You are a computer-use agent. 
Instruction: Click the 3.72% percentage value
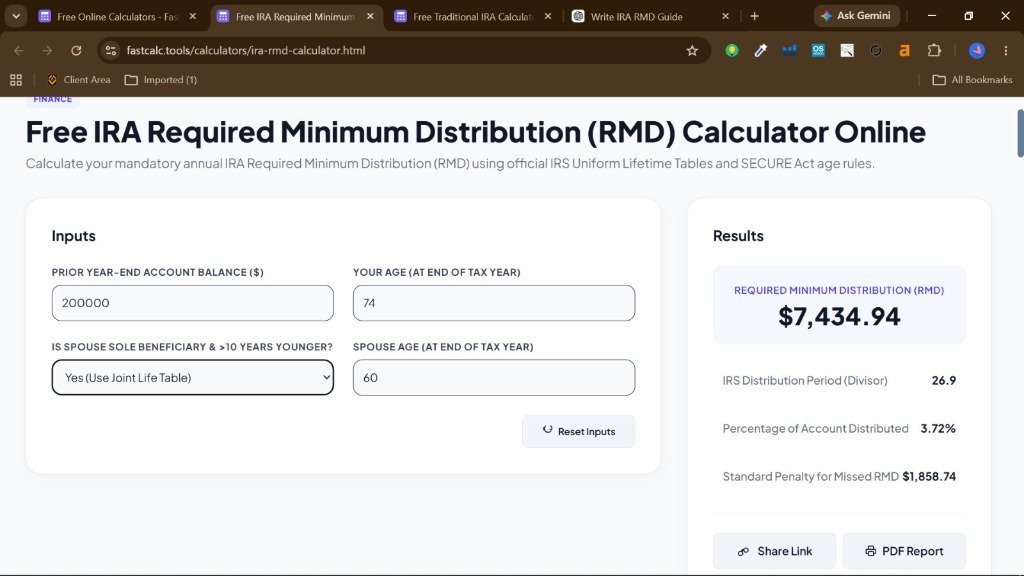click(938, 428)
